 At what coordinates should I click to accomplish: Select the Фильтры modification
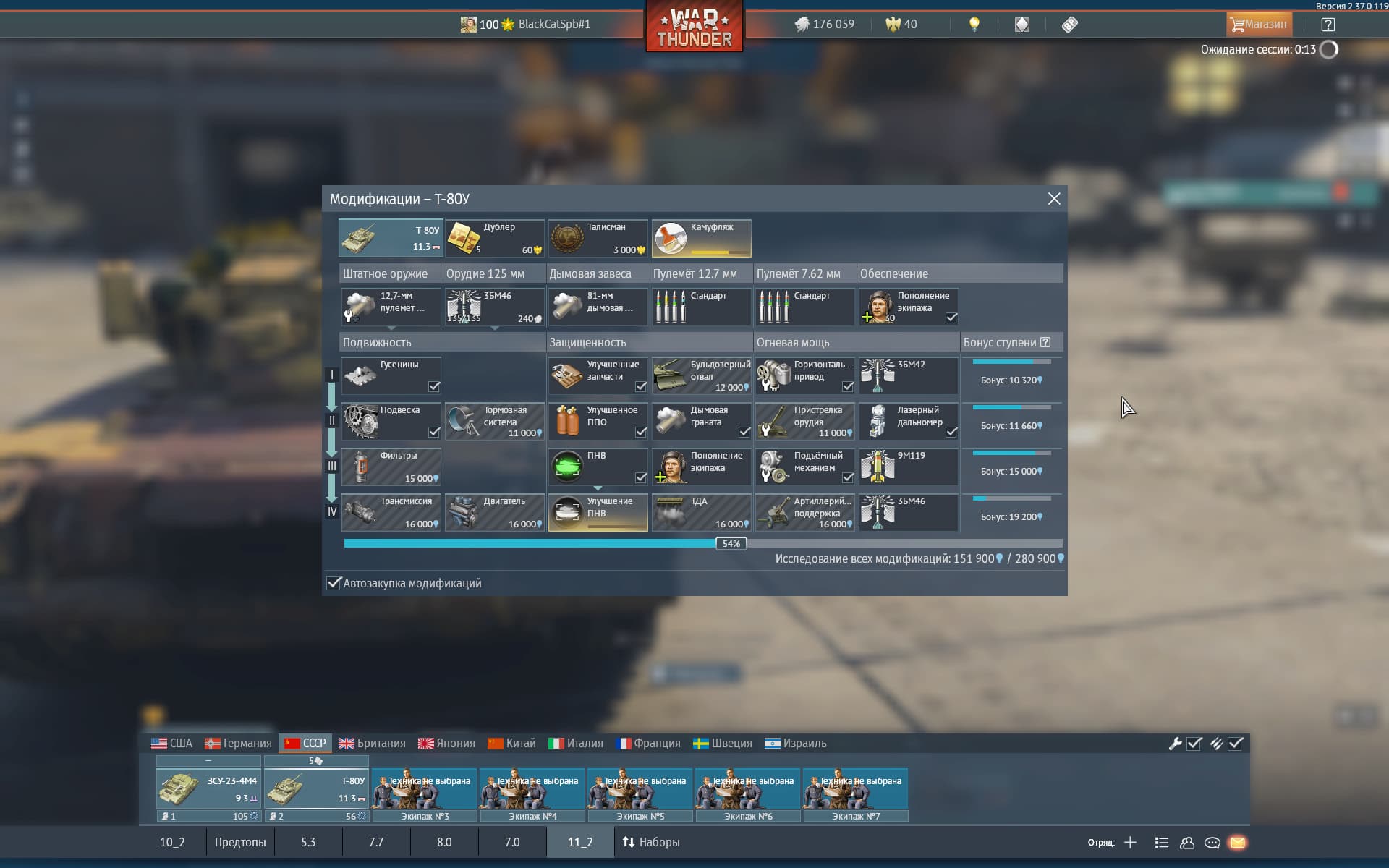(x=391, y=467)
